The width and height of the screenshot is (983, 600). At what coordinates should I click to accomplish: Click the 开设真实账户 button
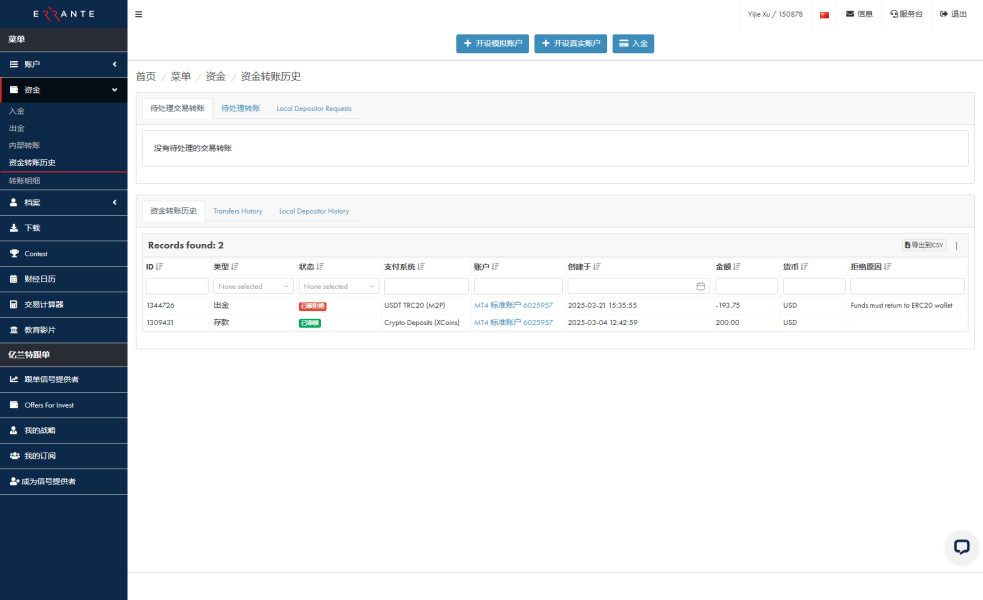[570, 44]
